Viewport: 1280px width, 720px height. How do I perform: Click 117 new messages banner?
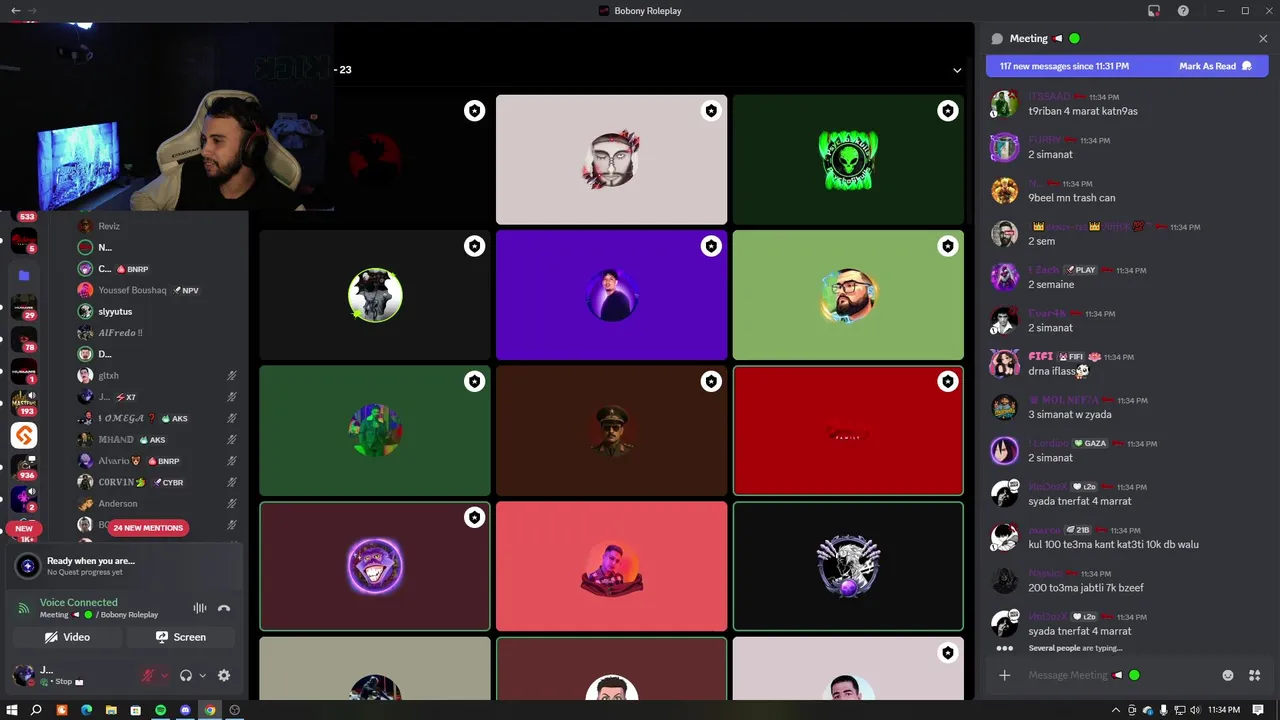pos(1064,66)
